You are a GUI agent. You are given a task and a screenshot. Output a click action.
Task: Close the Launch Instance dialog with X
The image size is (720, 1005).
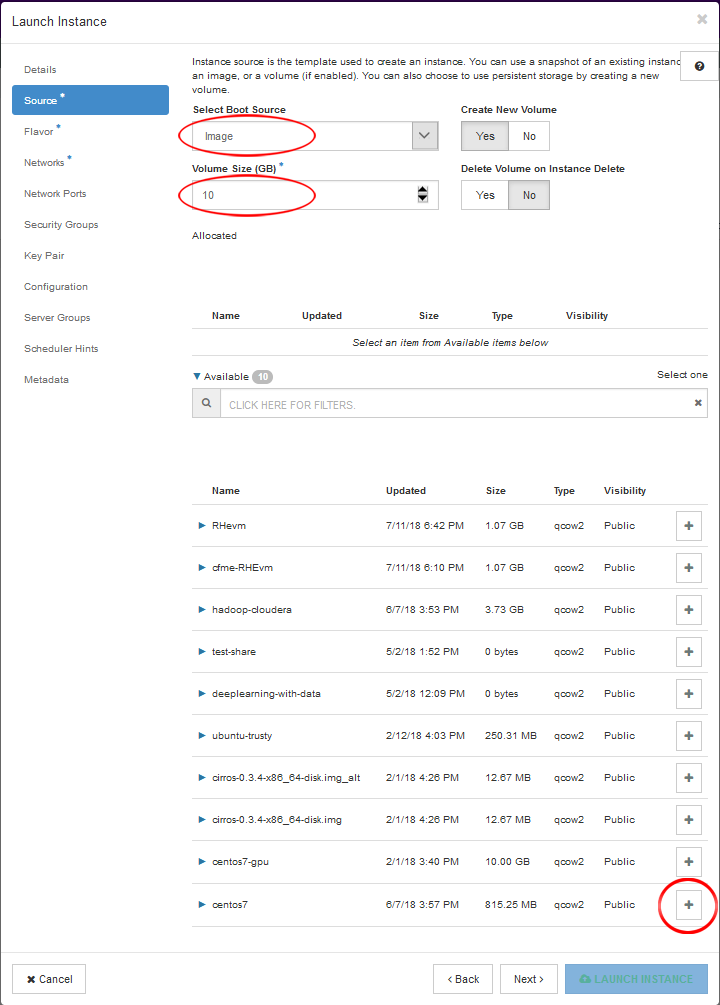tap(702, 19)
